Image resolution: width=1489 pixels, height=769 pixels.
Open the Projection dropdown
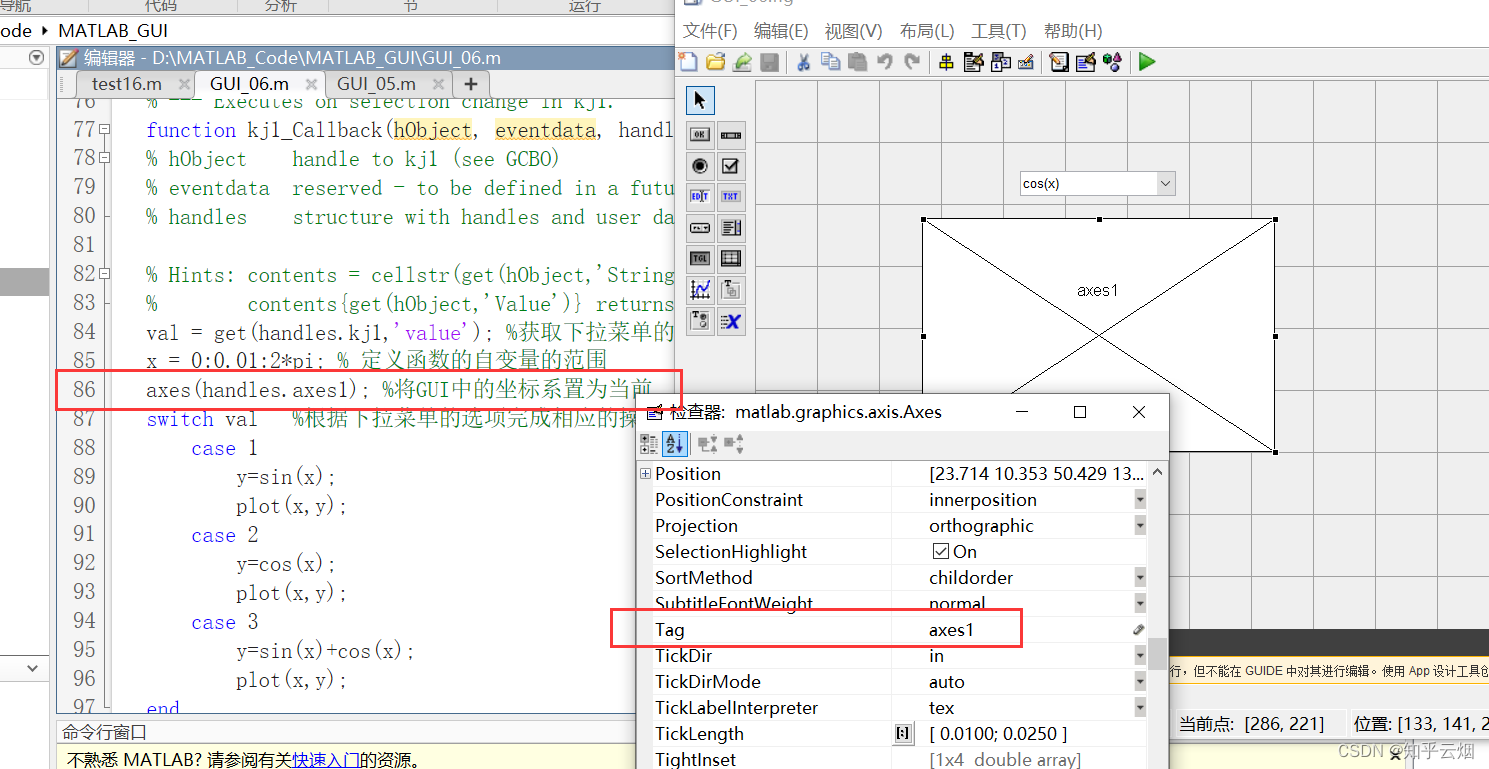click(1140, 525)
